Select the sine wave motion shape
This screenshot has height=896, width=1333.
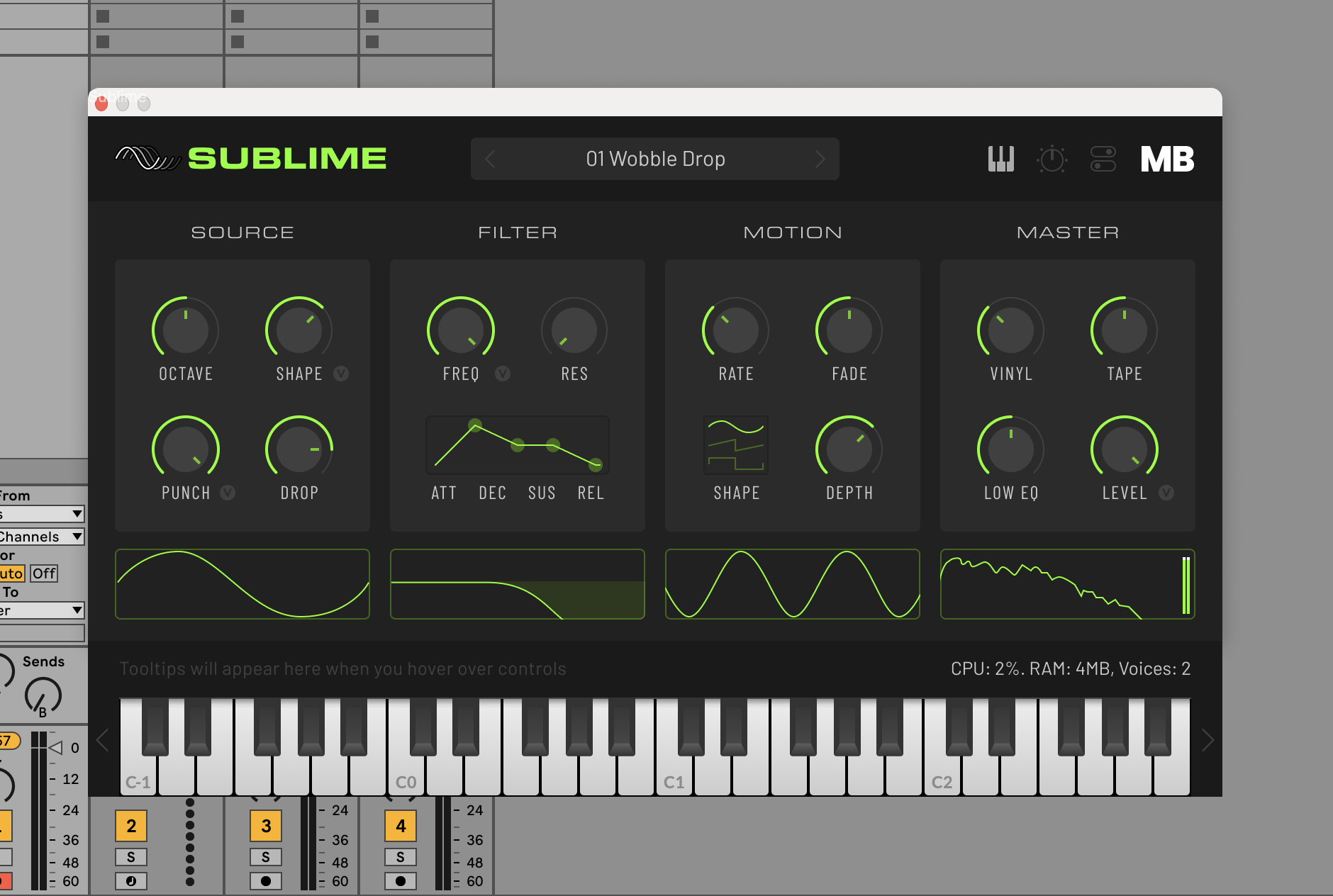click(736, 427)
